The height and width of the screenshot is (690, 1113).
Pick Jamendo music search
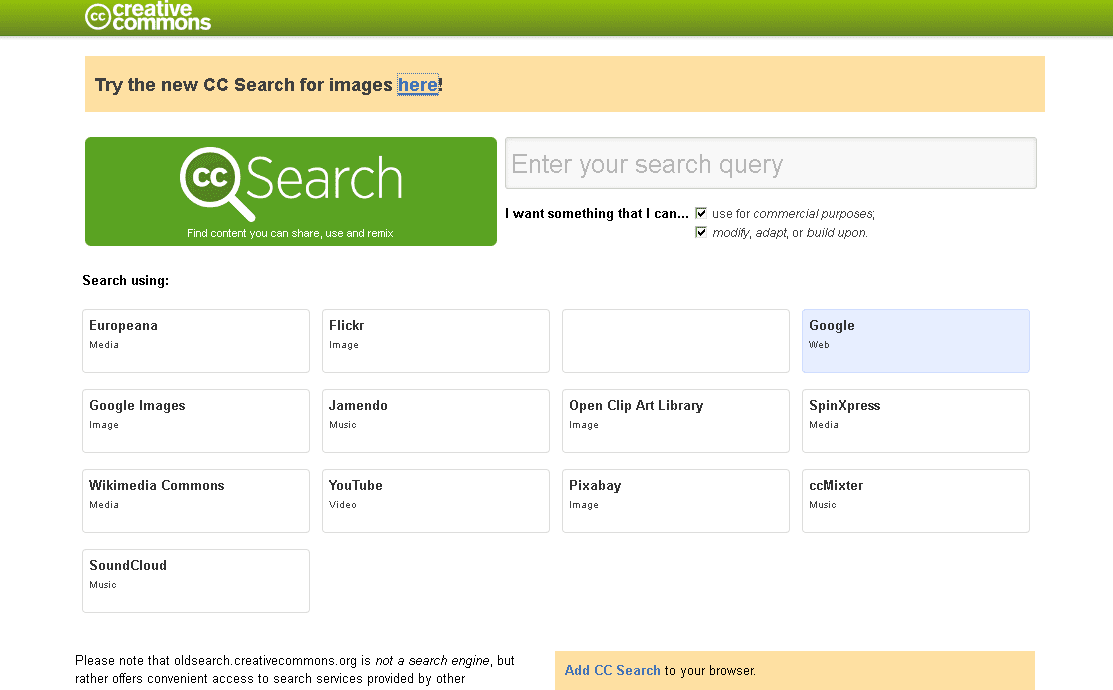click(x=436, y=421)
